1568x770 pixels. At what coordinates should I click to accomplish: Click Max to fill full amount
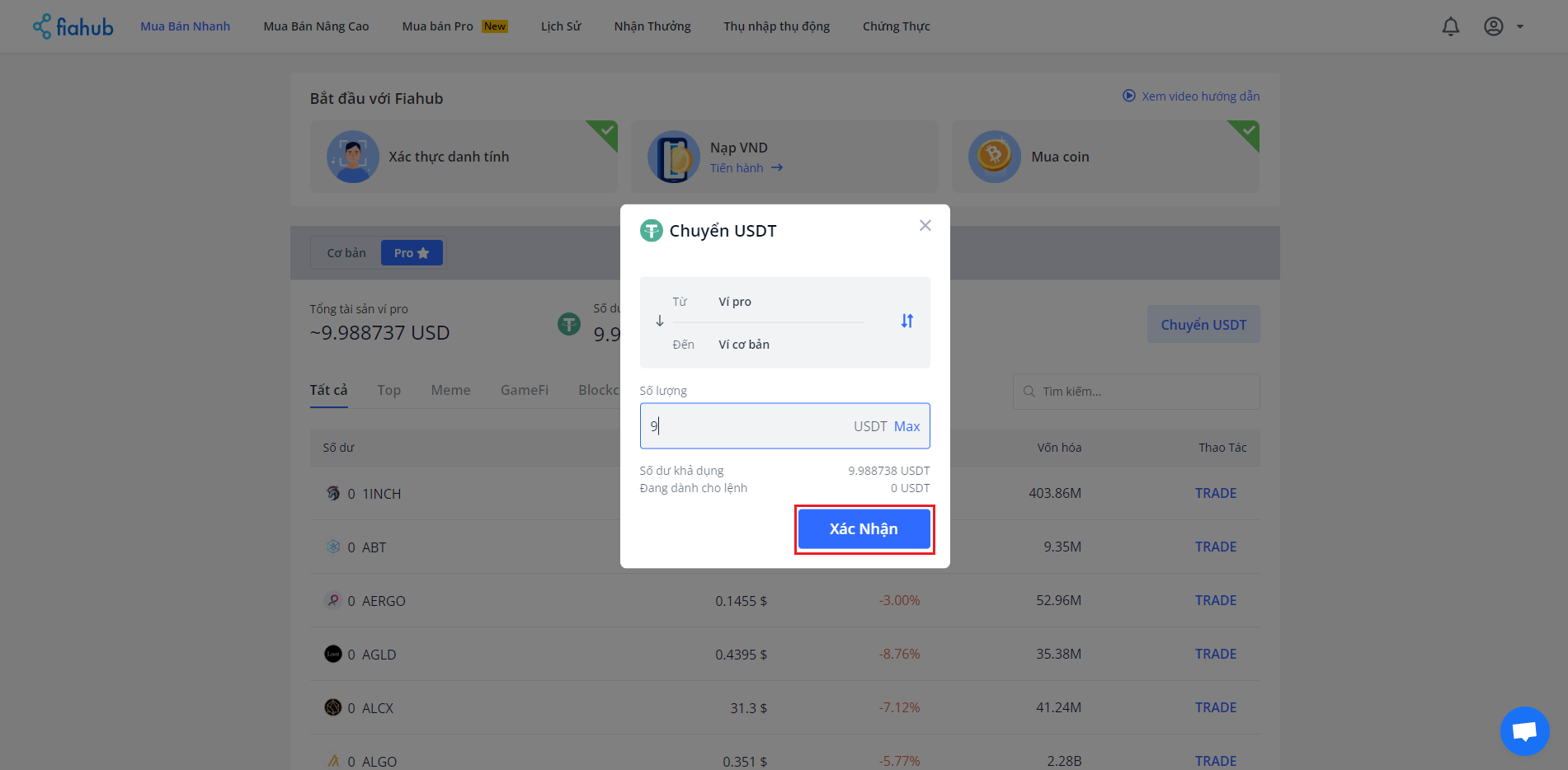point(906,426)
